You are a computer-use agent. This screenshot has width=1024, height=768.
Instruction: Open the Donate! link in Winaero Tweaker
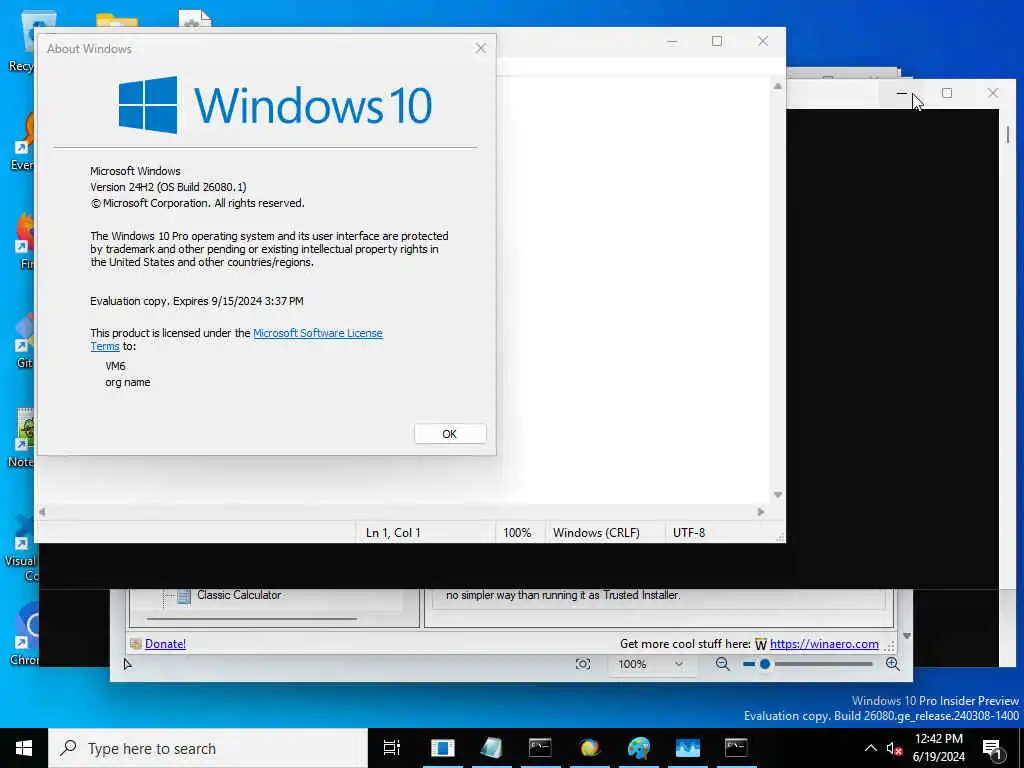coord(165,644)
